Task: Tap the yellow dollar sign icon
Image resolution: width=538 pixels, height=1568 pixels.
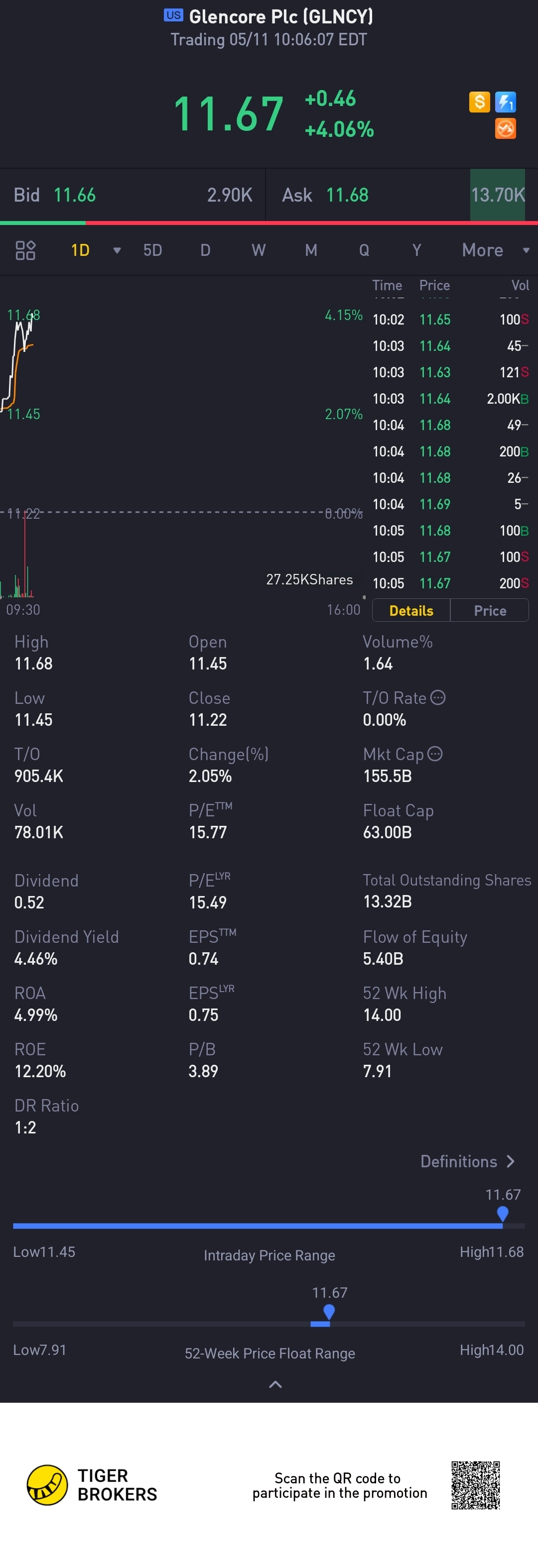Action: point(480,102)
